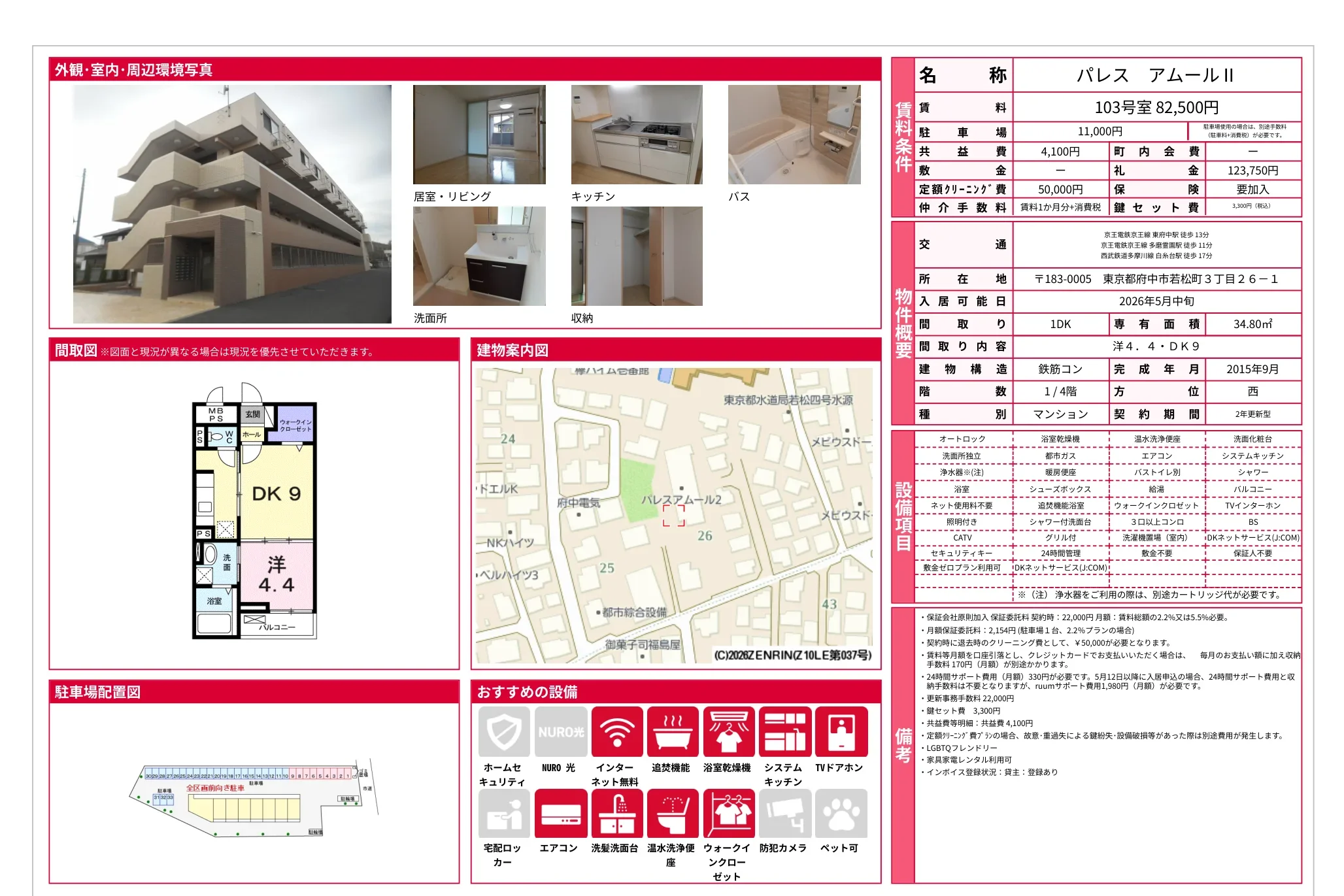This screenshot has width=1344, height=896.
Task: Click the parking layout diagram
Action: point(254,799)
